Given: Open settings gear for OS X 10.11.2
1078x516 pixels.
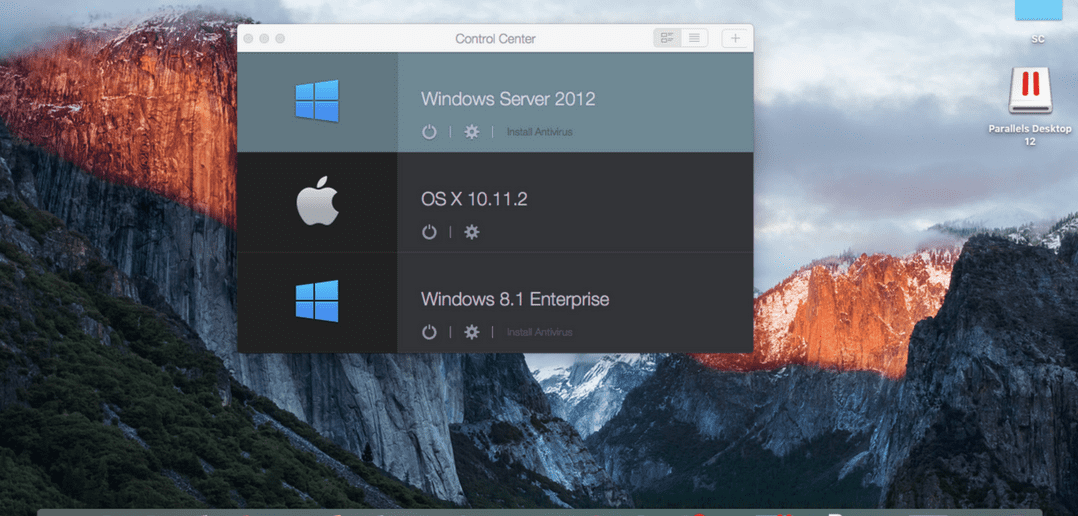Looking at the screenshot, I should (472, 232).
